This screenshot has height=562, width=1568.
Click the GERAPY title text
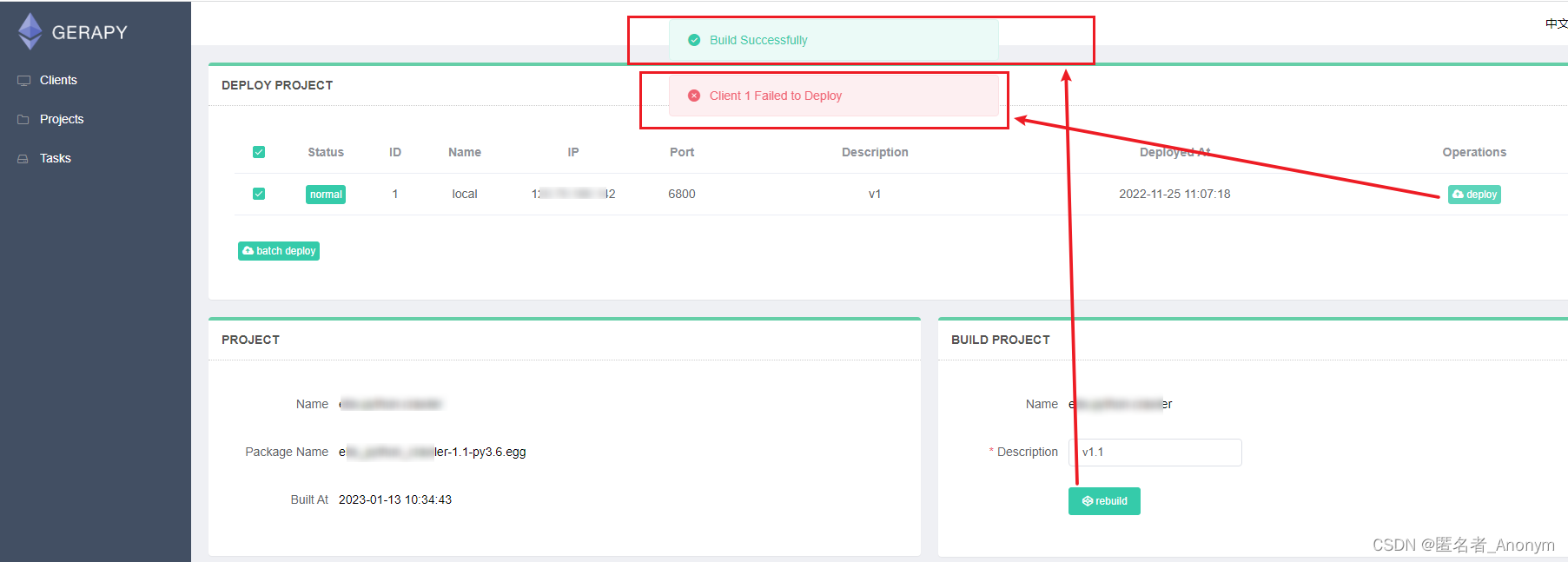click(89, 32)
